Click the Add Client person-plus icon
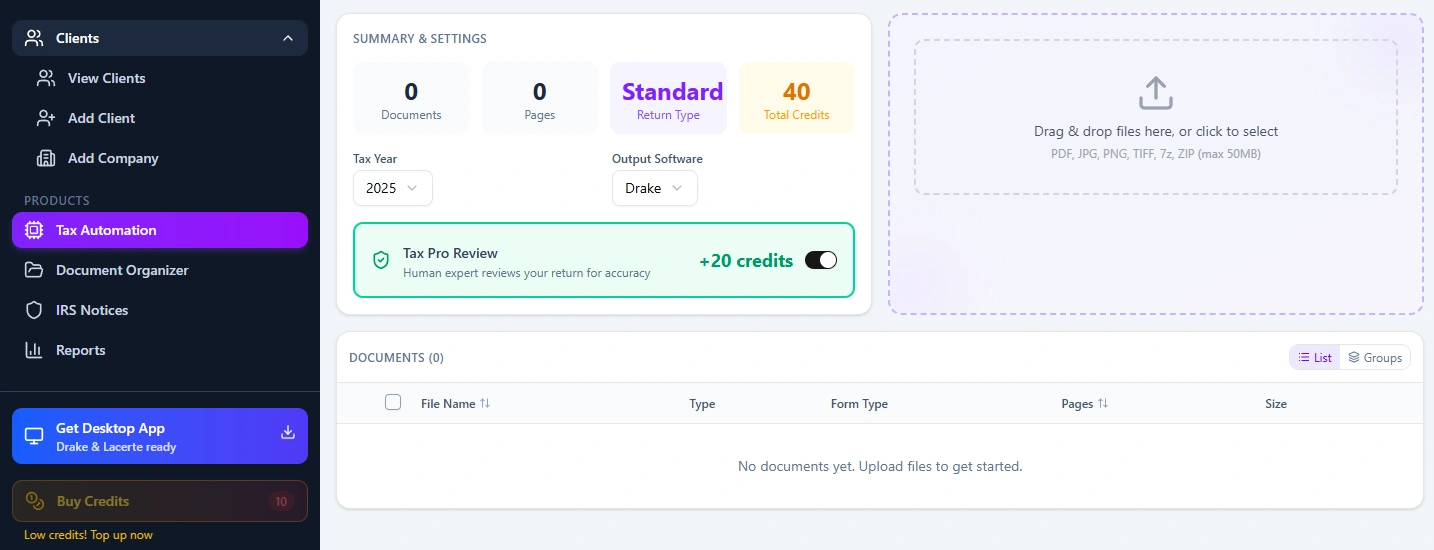Viewport: 1434px width, 550px height. [x=46, y=118]
